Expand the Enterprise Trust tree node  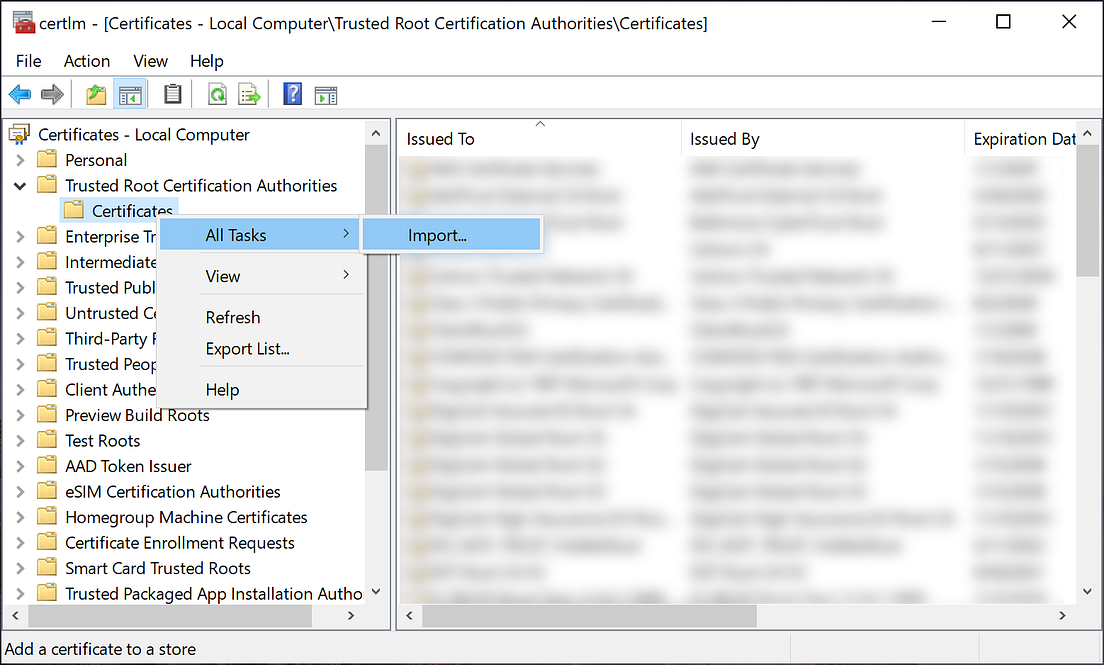point(22,236)
